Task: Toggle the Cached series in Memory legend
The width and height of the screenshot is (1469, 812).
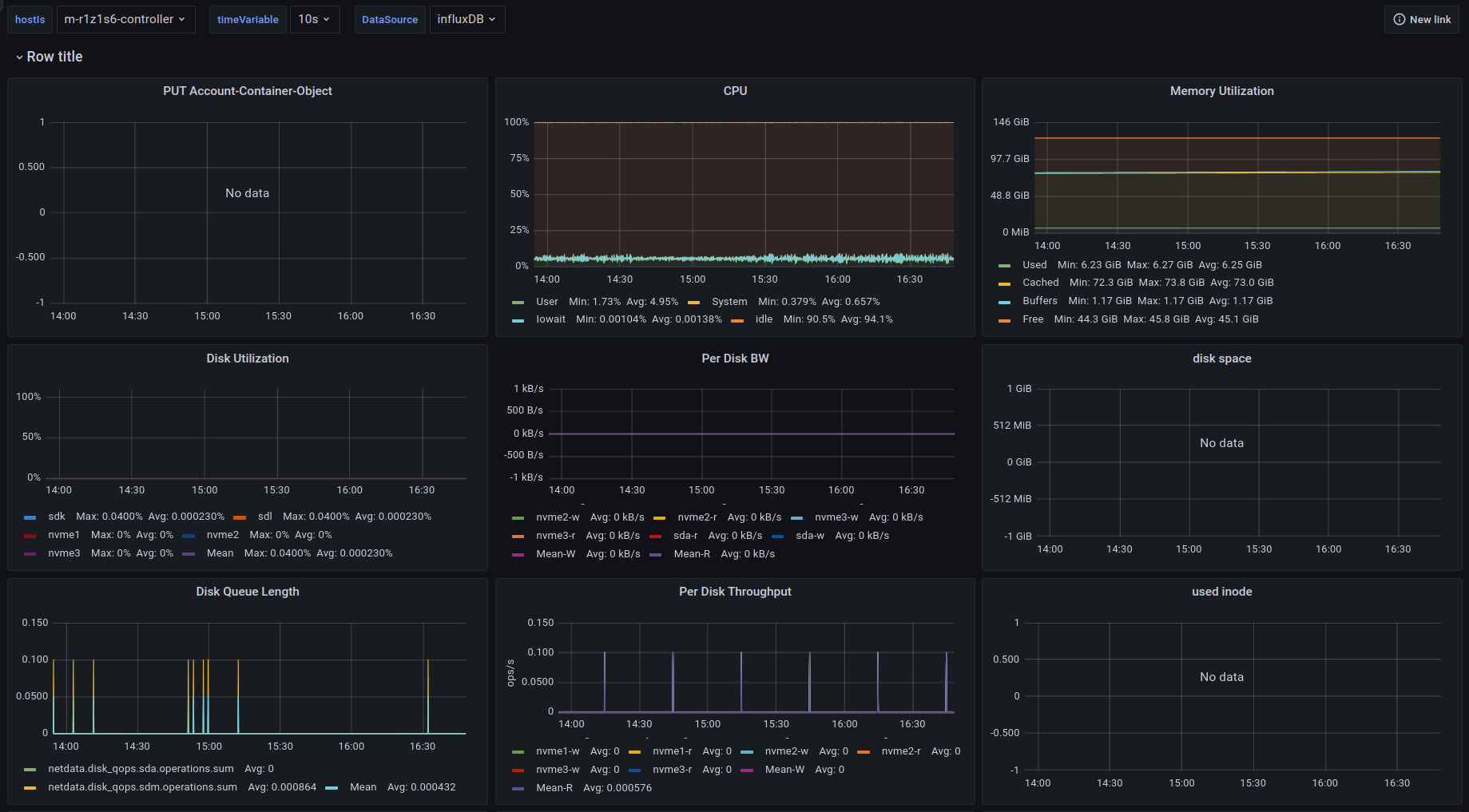Action: pyautogui.click(x=1040, y=283)
